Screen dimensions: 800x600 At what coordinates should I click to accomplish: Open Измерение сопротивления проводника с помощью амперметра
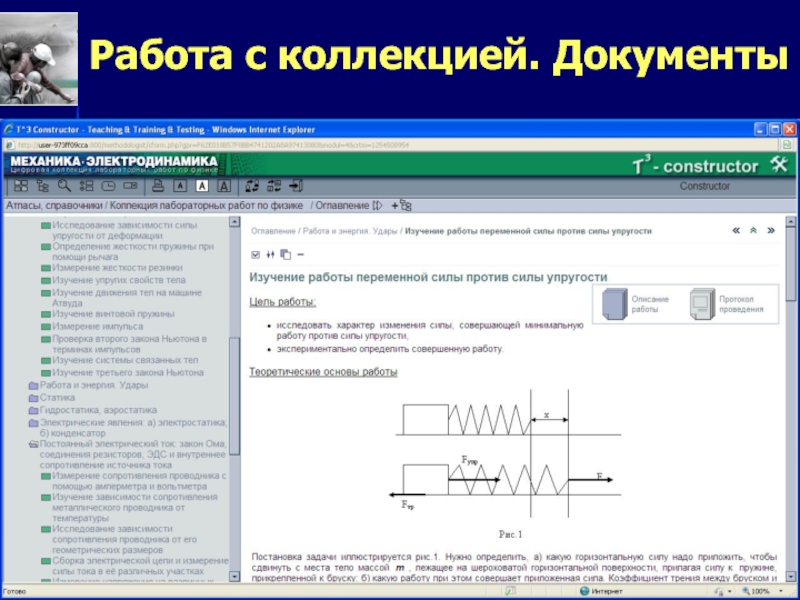139,481
